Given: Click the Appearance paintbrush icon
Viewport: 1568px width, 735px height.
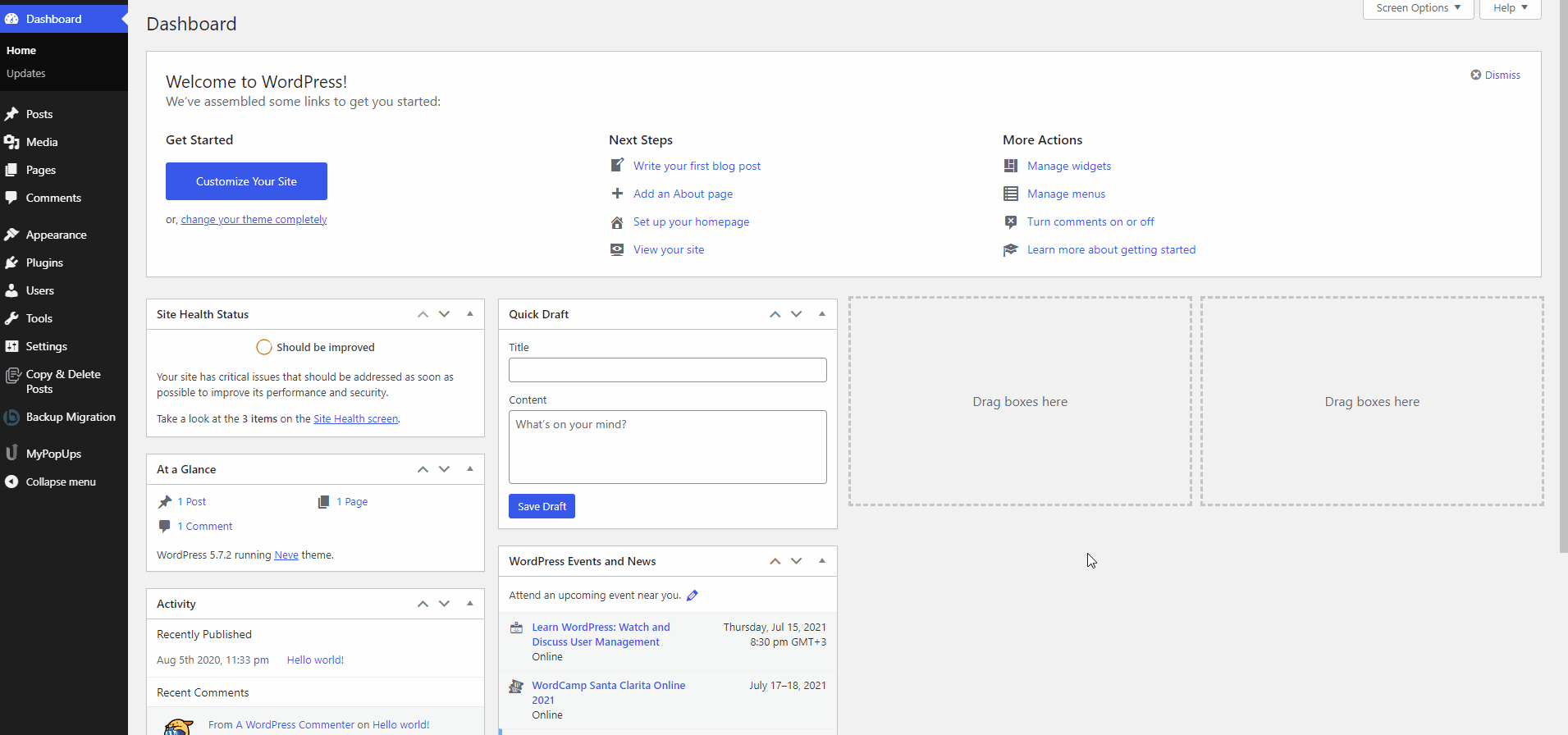Looking at the screenshot, I should 11,235.
